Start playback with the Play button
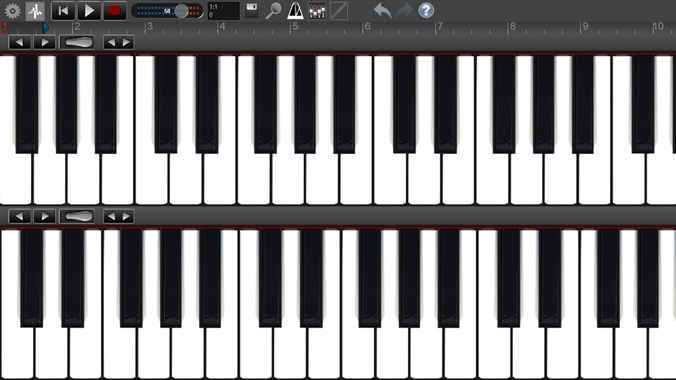The image size is (676, 380). point(89,11)
